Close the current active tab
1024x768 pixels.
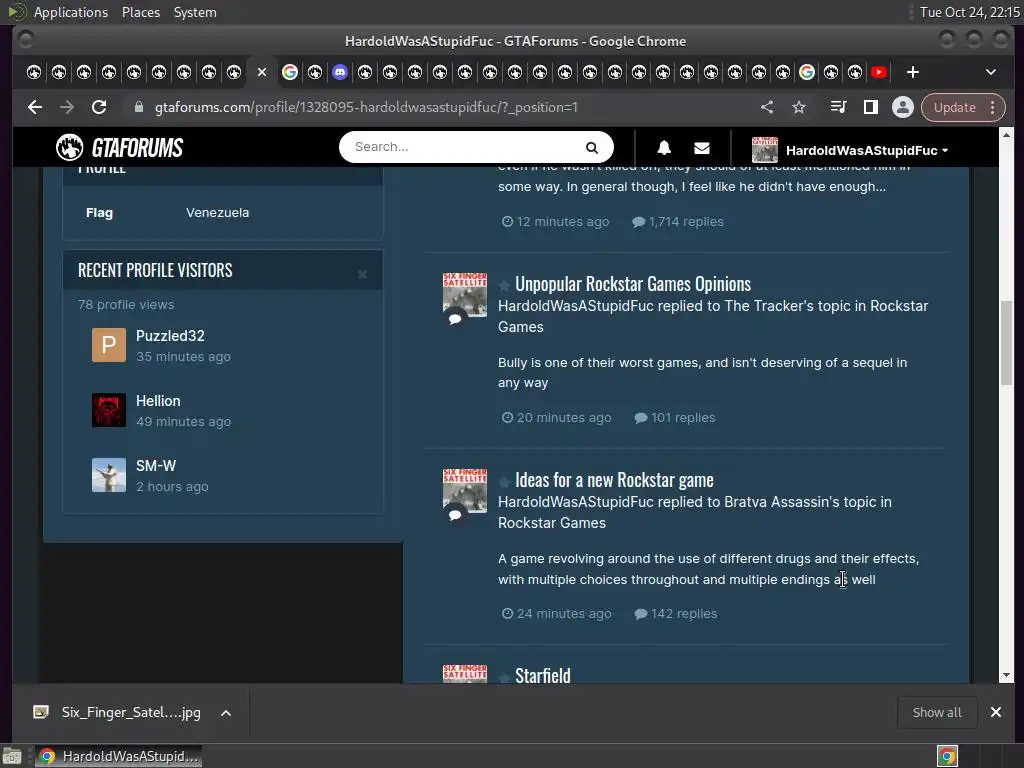point(262,72)
